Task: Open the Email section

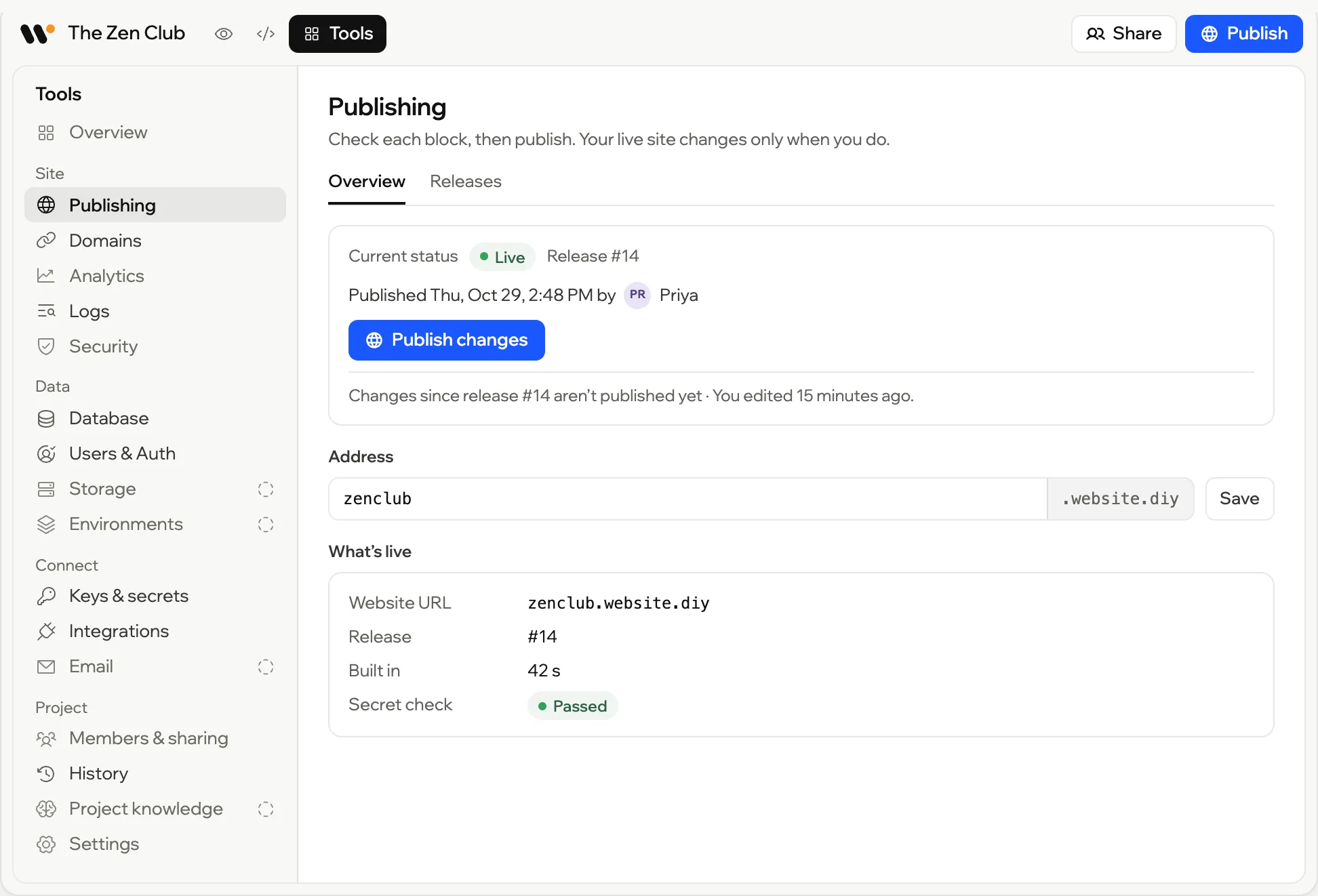Action: (155, 666)
